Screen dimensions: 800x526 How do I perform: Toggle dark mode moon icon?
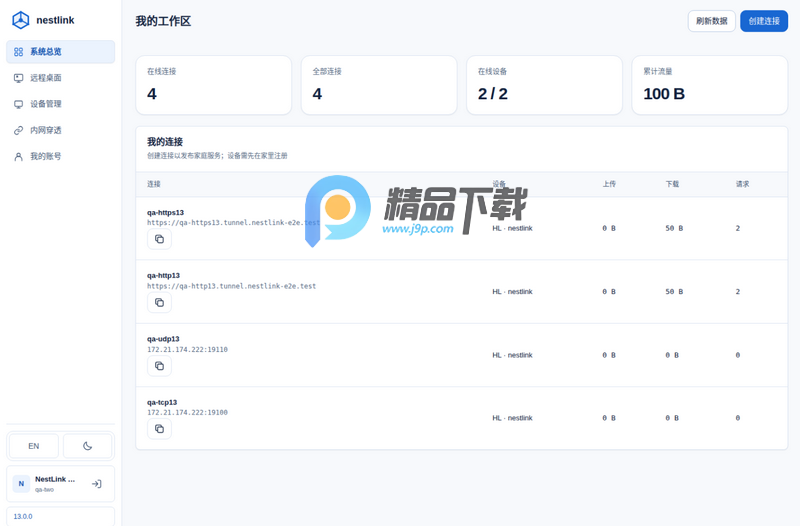point(87,446)
